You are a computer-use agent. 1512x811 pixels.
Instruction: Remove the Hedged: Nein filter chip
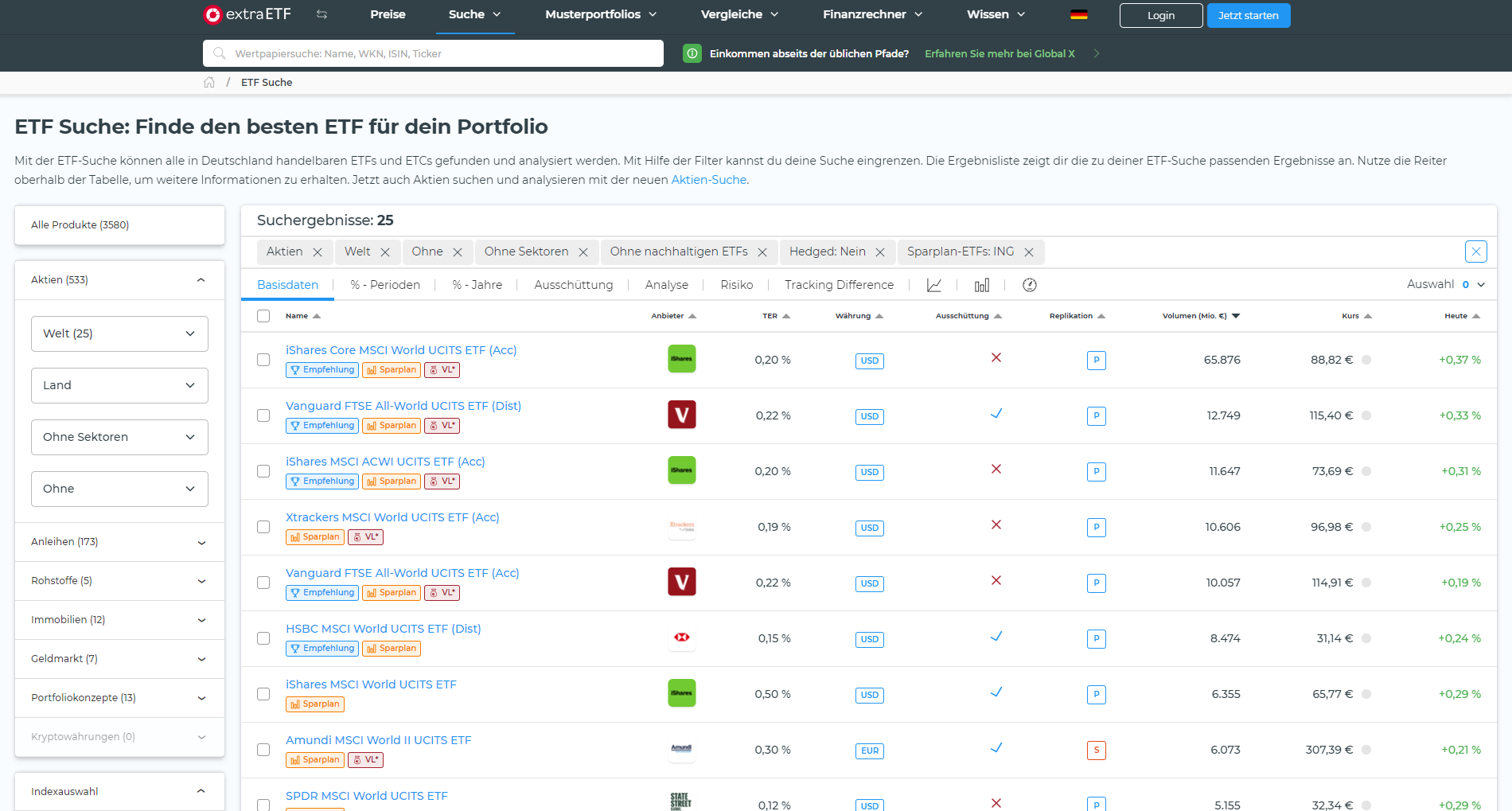coord(880,252)
